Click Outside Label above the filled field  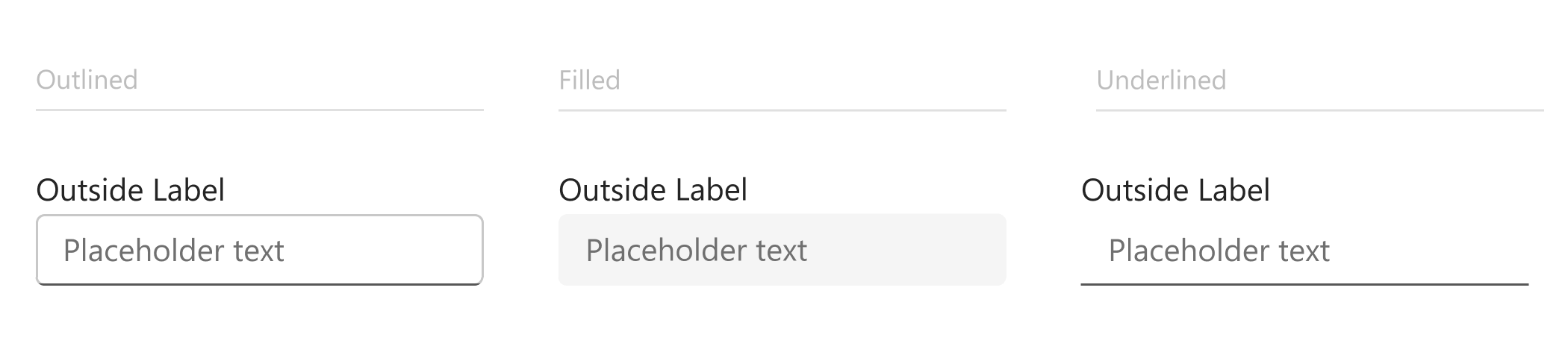point(653,190)
